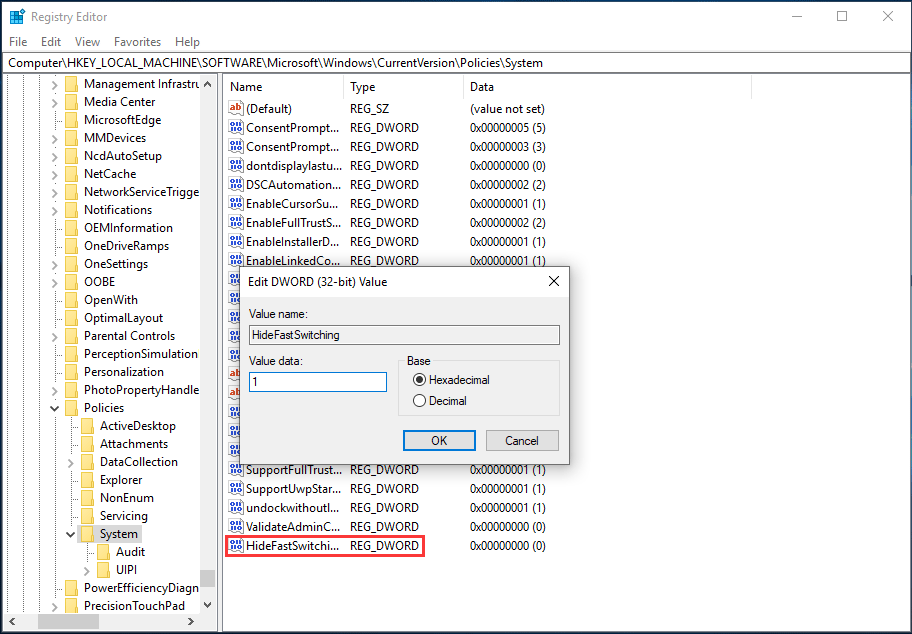Open the View menu

(x=87, y=41)
